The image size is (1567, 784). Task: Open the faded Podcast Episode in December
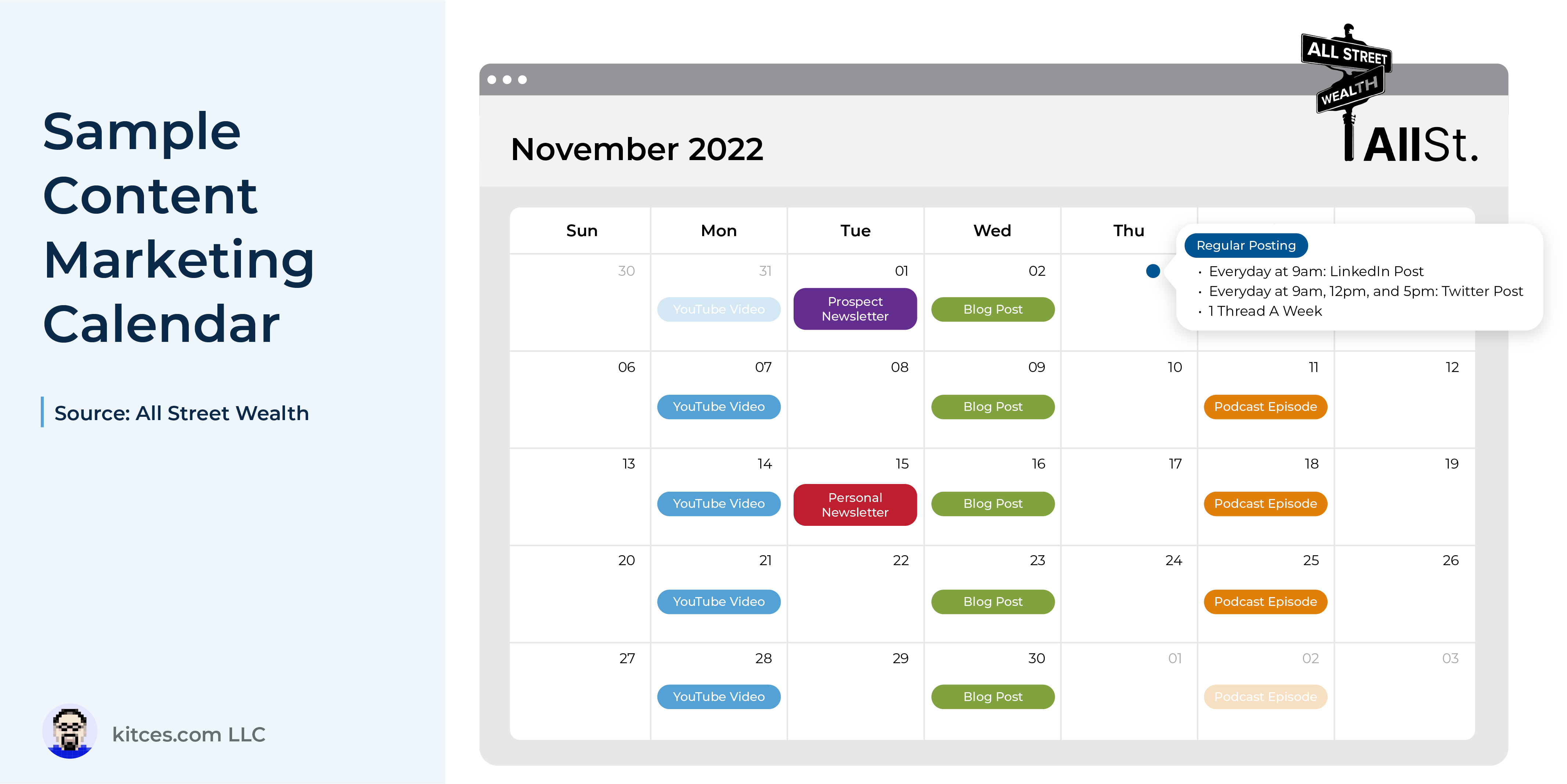[1265, 697]
